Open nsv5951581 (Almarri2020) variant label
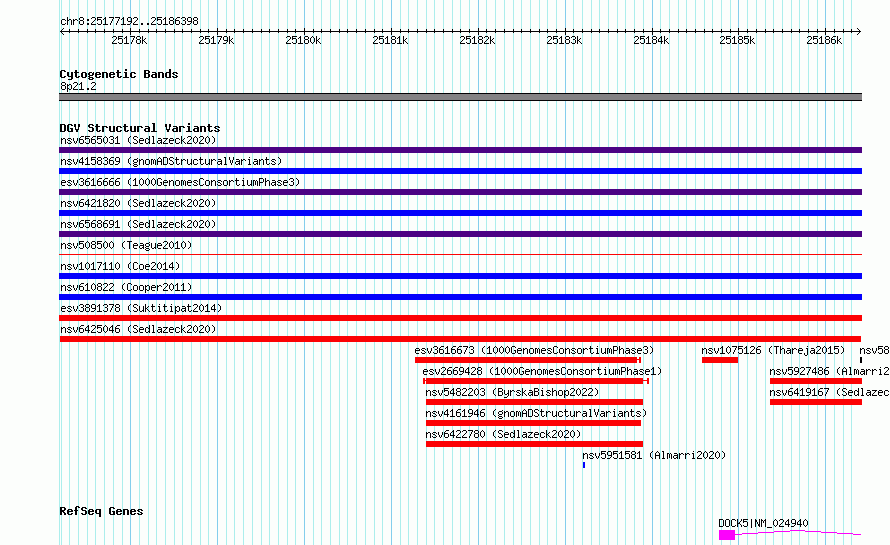The width and height of the screenshot is (890, 545). pos(654,455)
